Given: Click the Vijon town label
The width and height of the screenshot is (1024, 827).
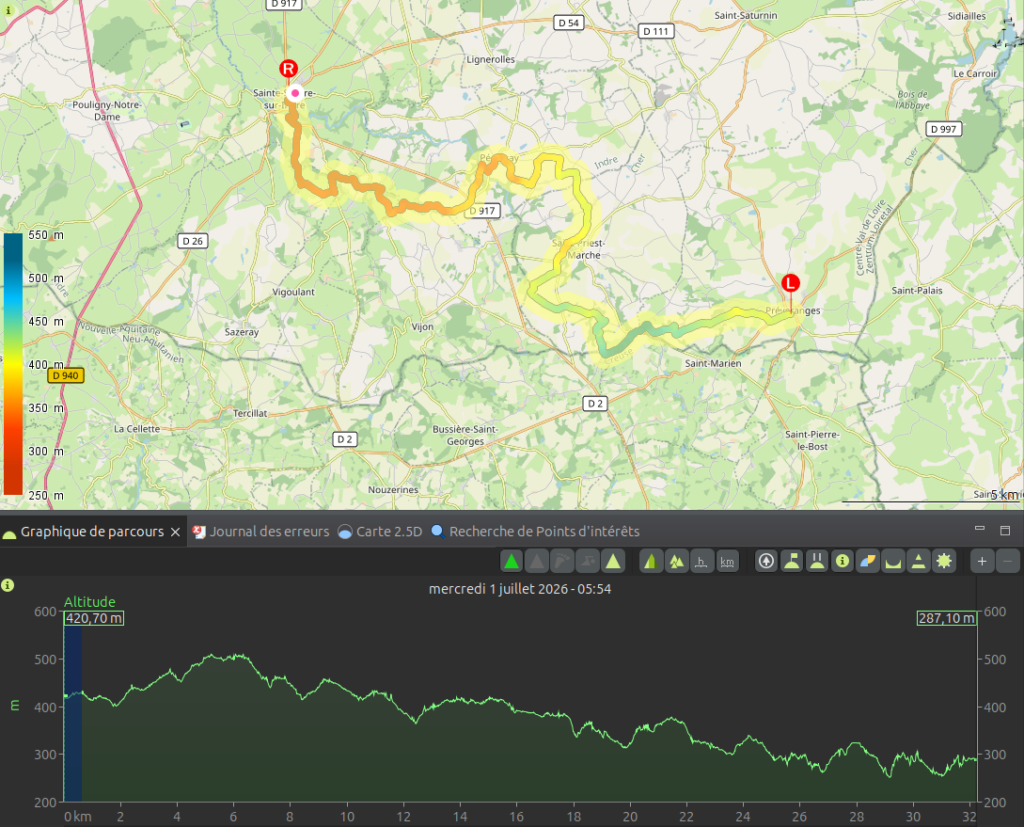Looking at the screenshot, I should [423, 327].
